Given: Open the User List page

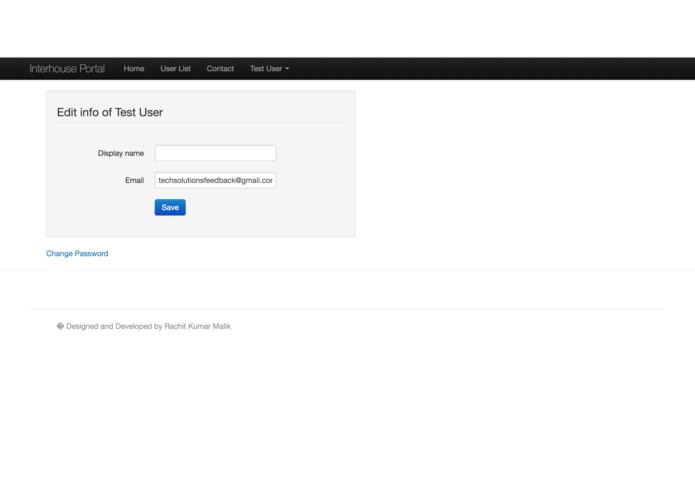Looking at the screenshot, I should coord(176,69).
